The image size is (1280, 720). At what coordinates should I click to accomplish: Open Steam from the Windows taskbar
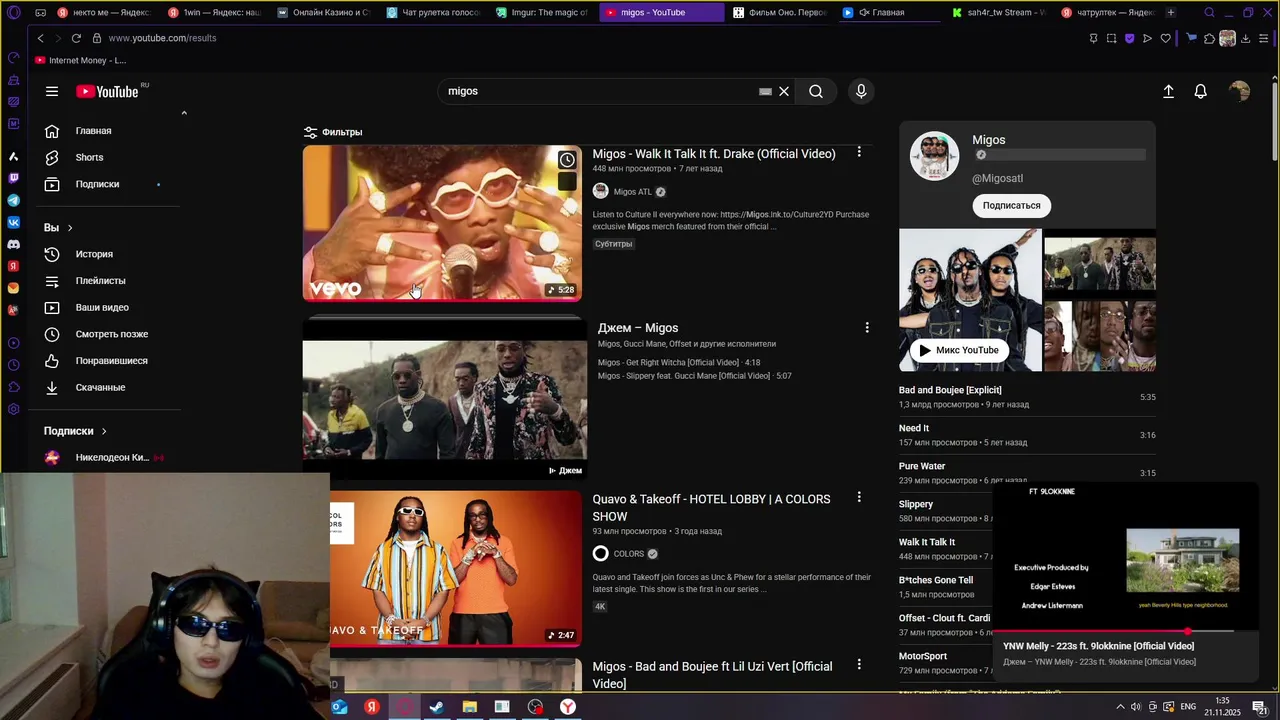coord(437,707)
